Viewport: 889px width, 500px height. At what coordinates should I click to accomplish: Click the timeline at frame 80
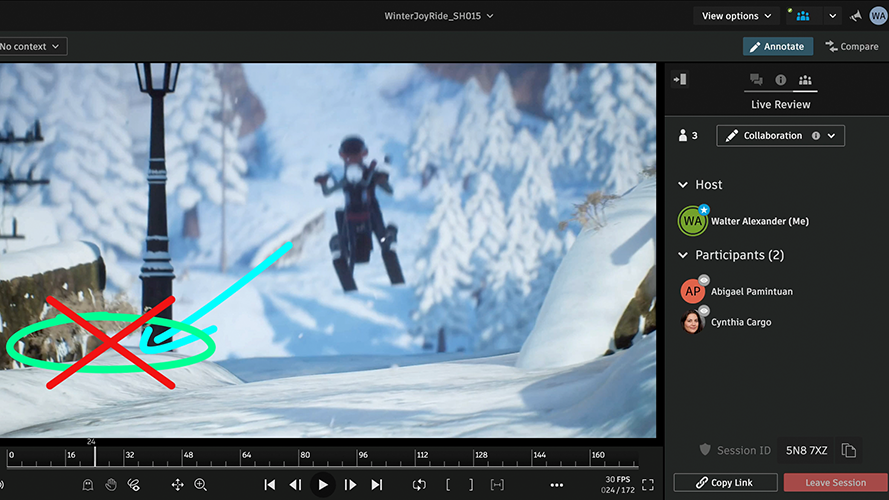[299, 457]
